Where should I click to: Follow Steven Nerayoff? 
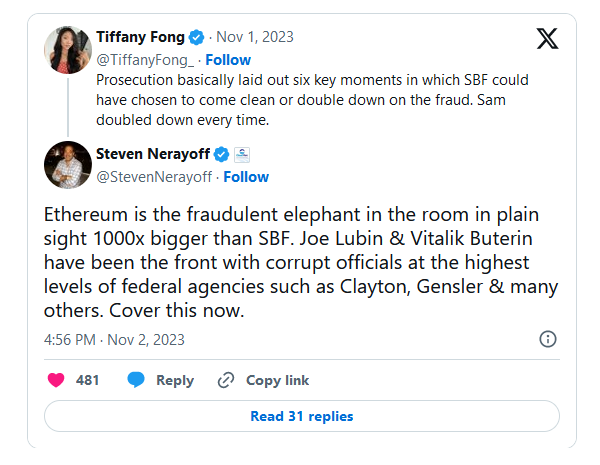pyautogui.click(x=245, y=177)
